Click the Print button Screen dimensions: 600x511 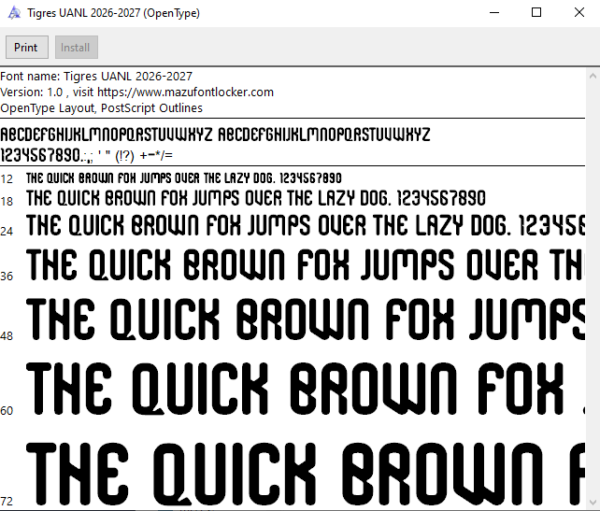pos(27,47)
